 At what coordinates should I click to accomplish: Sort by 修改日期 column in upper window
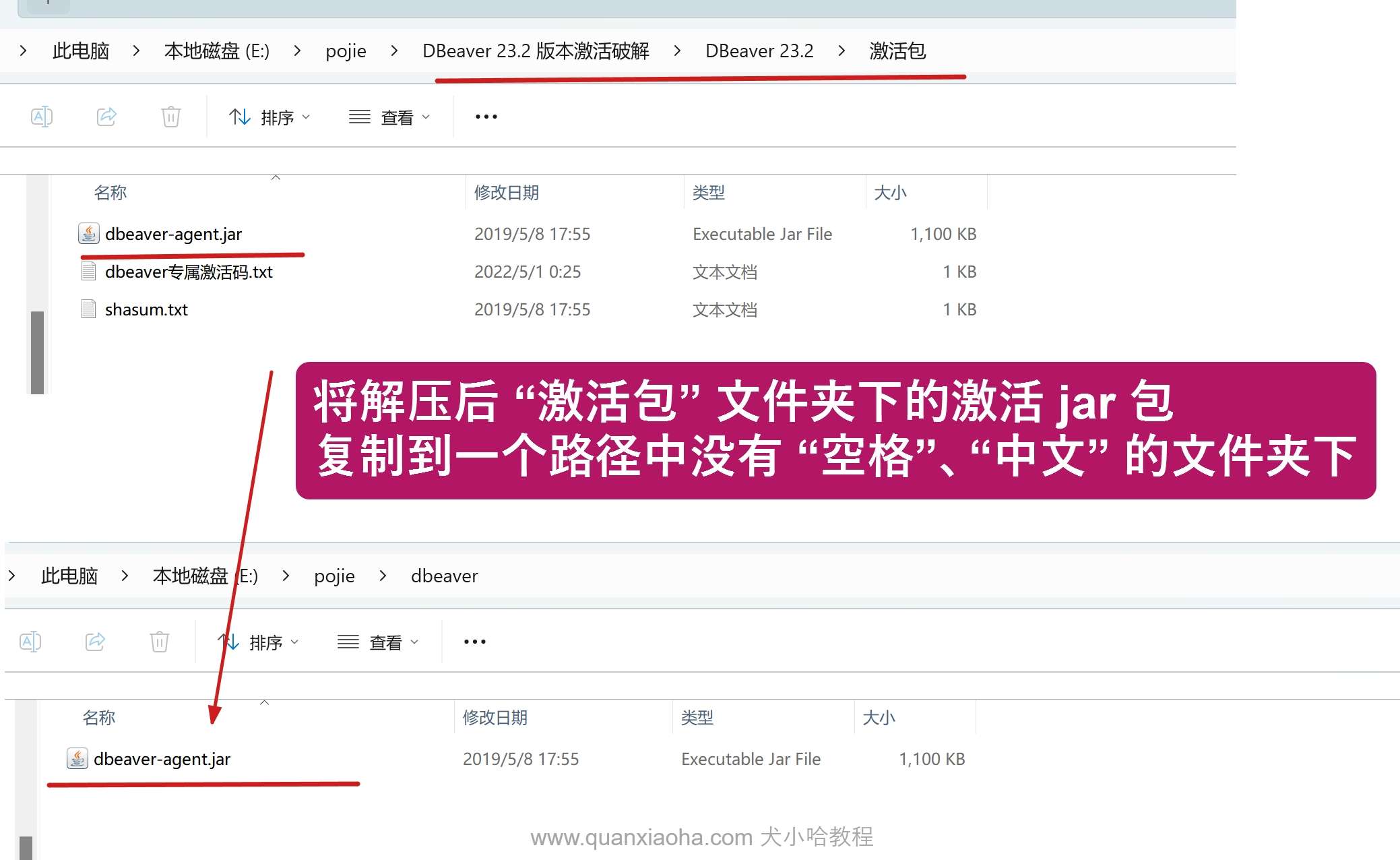(507, 193)
